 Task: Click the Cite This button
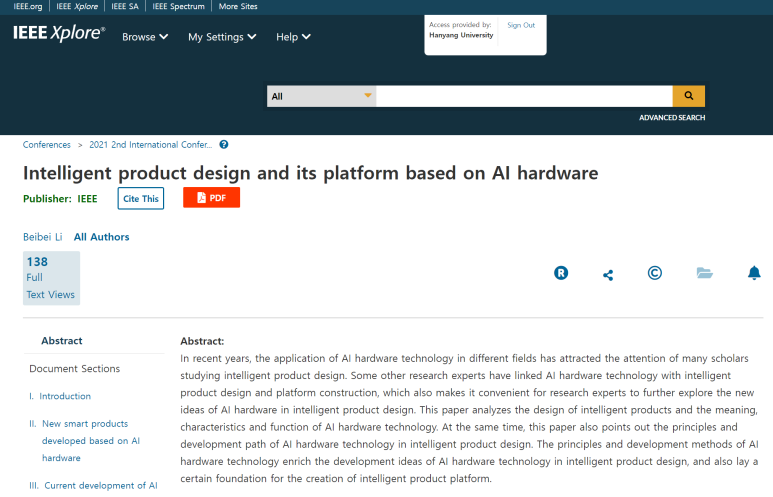(x=141, y=198)
